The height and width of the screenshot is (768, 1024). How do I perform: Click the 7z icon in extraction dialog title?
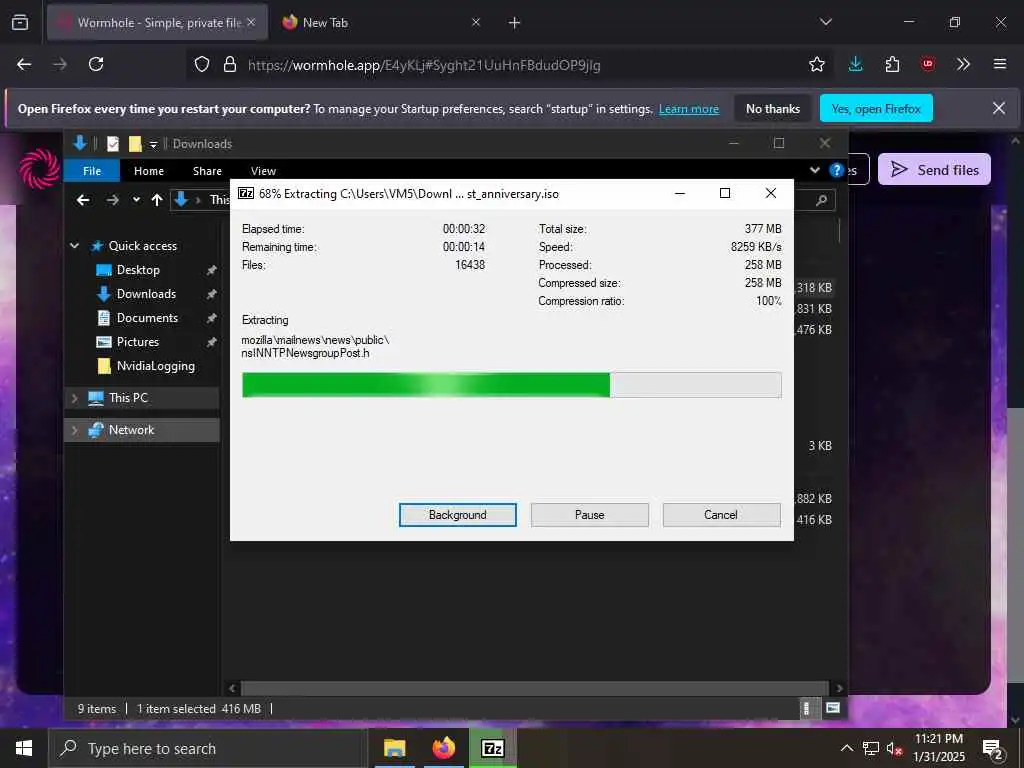[x=246, y=193]
